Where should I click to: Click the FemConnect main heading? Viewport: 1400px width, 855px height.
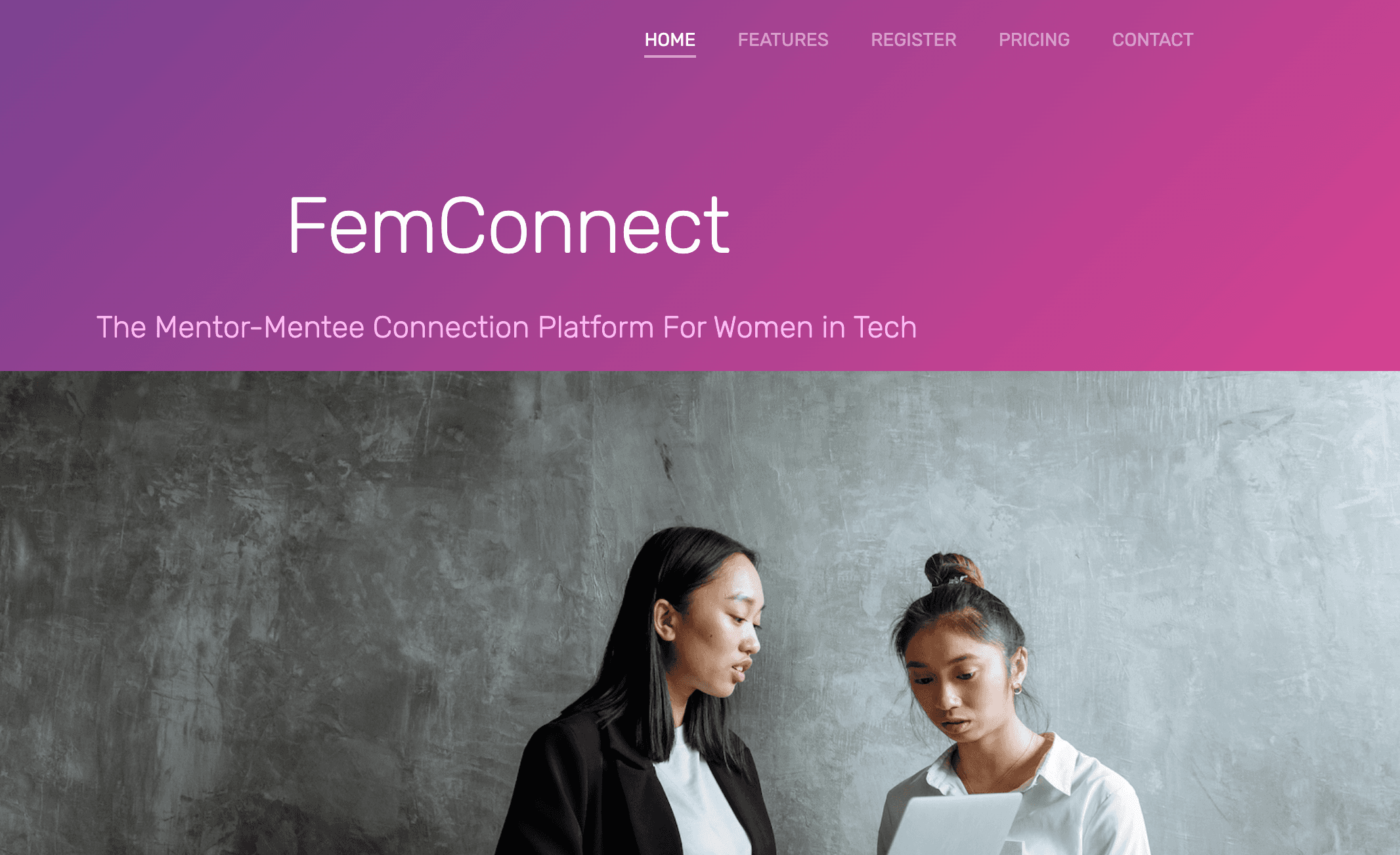pyautogui.click(x=509, y=226)
